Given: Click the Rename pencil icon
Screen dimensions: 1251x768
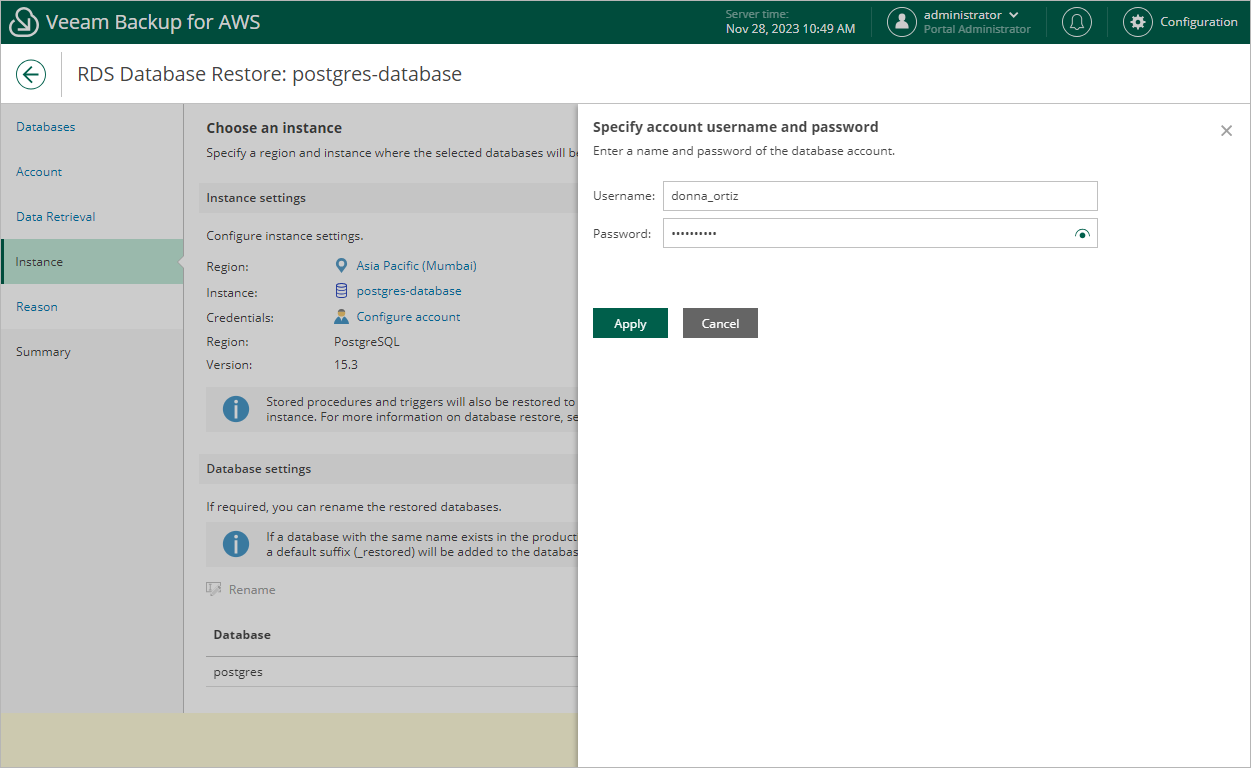Looking at the screenshot, I should pos(213,589).
